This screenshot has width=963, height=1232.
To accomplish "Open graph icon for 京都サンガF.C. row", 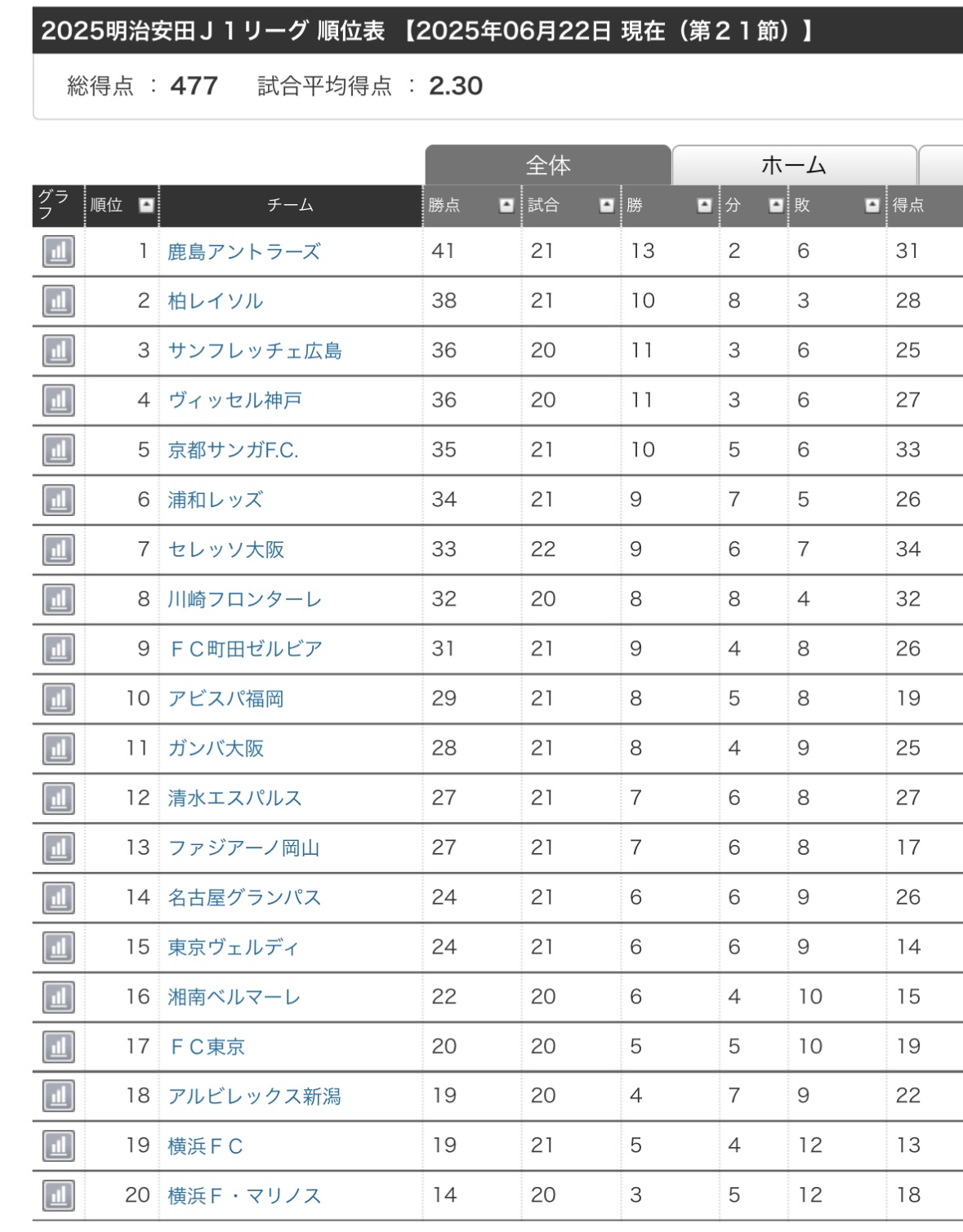I will coord(58,450).
